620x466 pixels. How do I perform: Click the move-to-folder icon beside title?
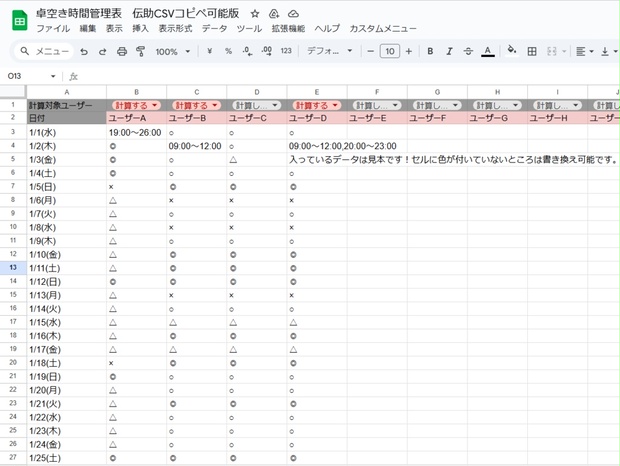[274, 14]
